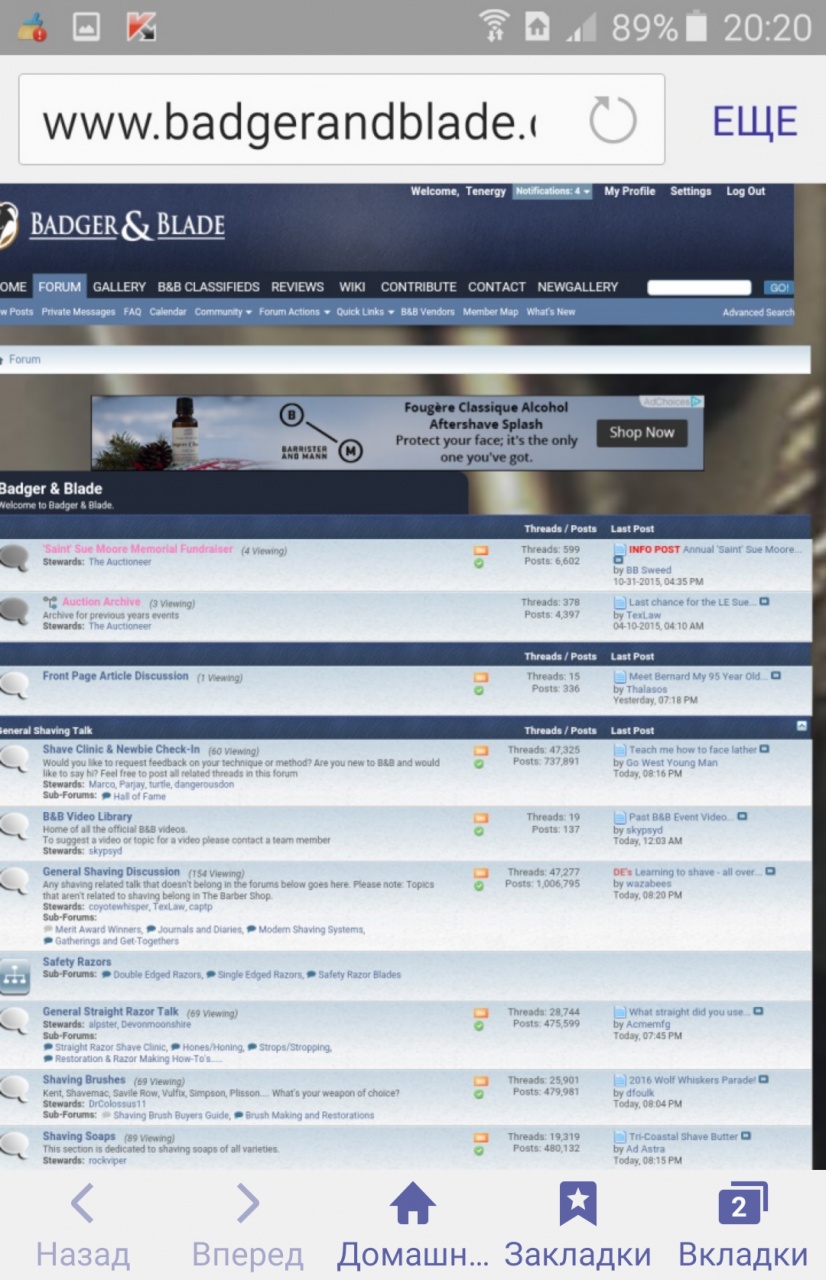Click the Safety Razors category icon

click(14, 976)
